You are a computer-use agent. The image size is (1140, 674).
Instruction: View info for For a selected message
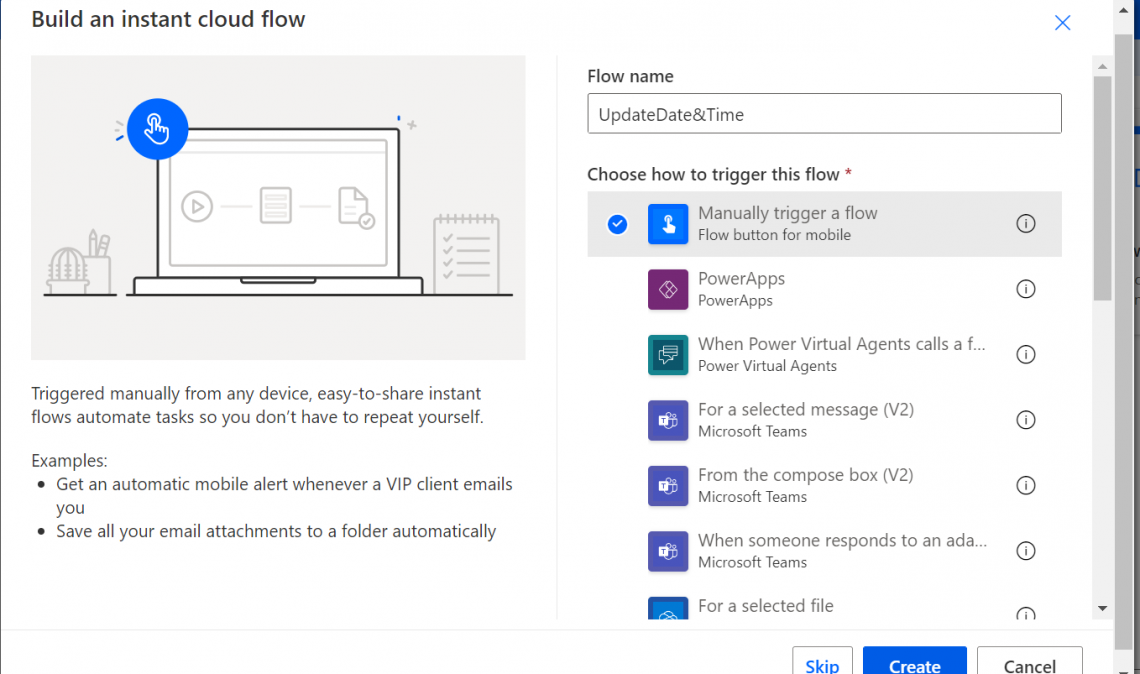(1025, 420)
